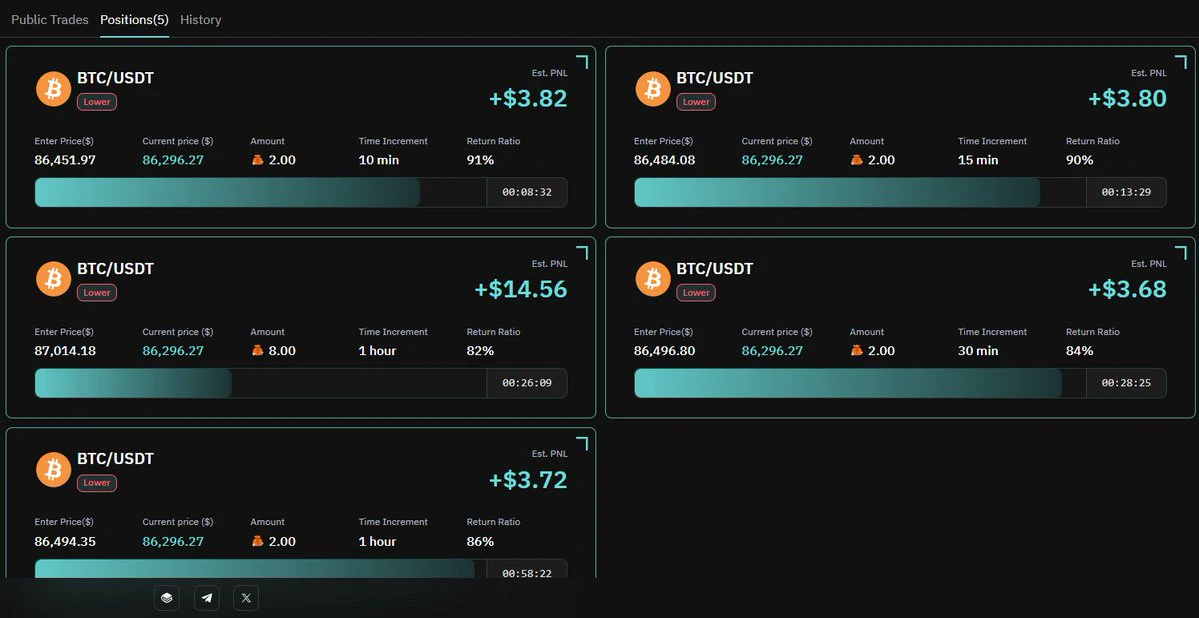Click the 00:08:32 countdown timer
This screenshot has width=1199, height=618.
click(x=527, y=192)
